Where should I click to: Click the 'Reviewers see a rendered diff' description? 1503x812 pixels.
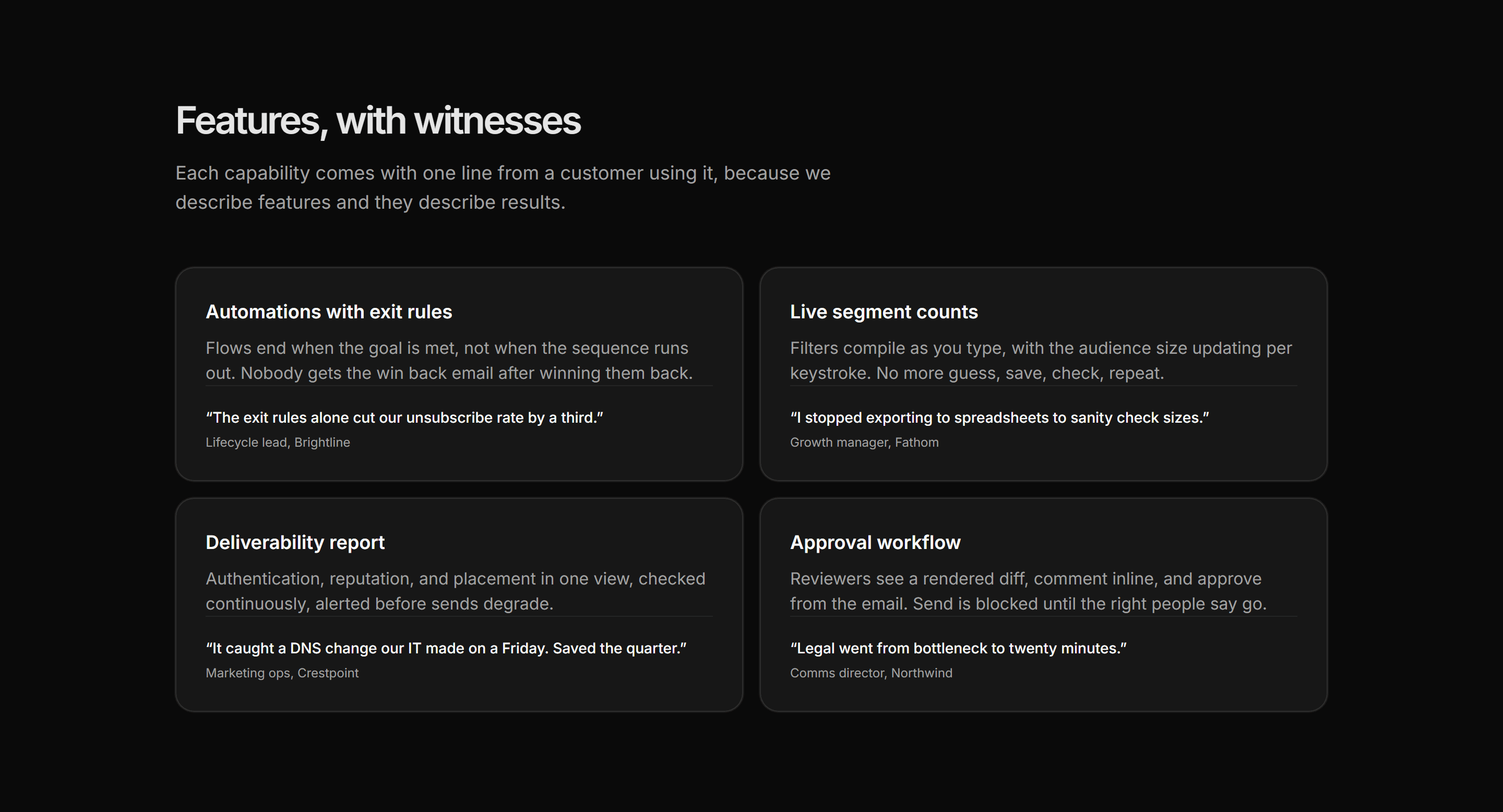click(x=1028, y=591)
